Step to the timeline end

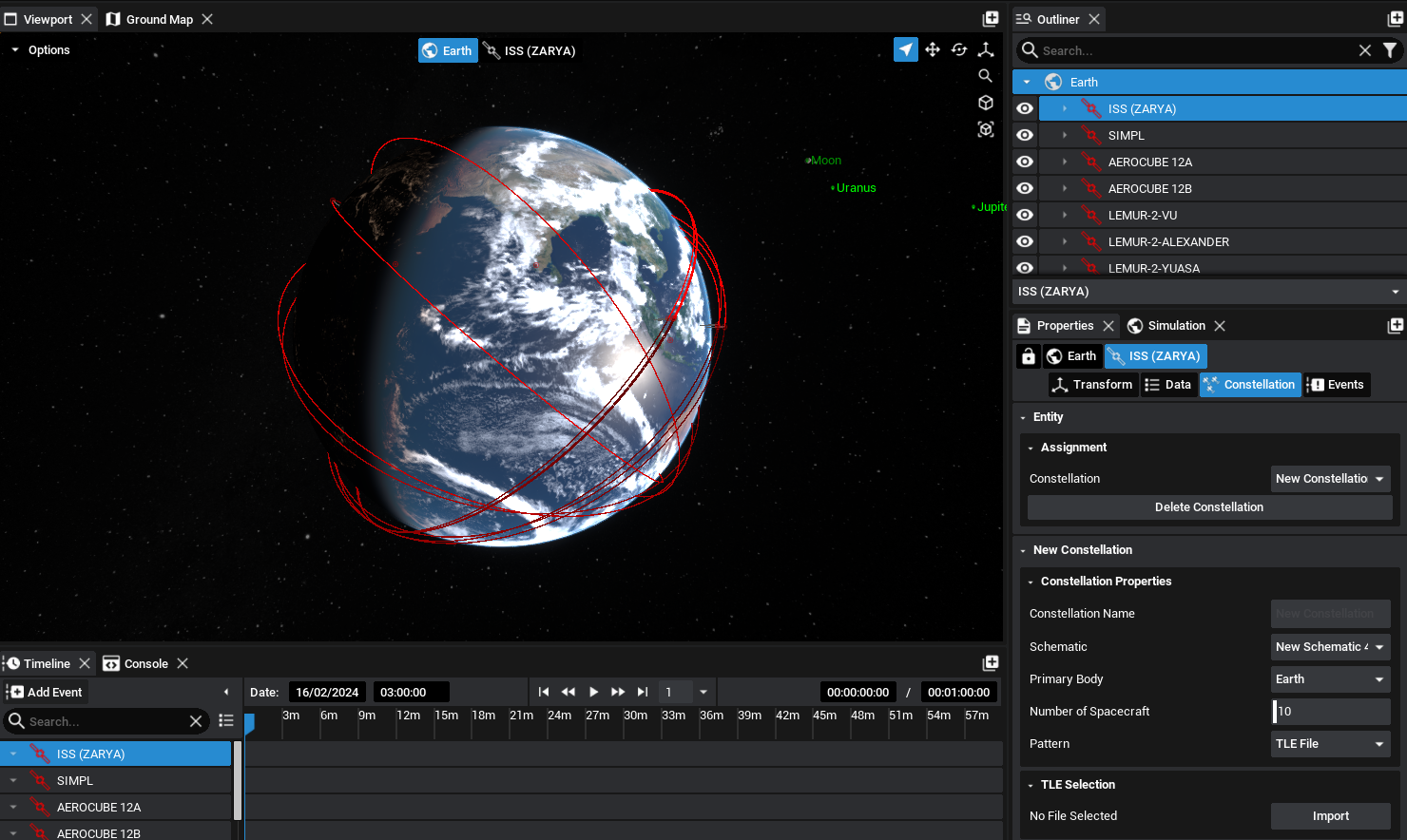[x=643, y=692]
